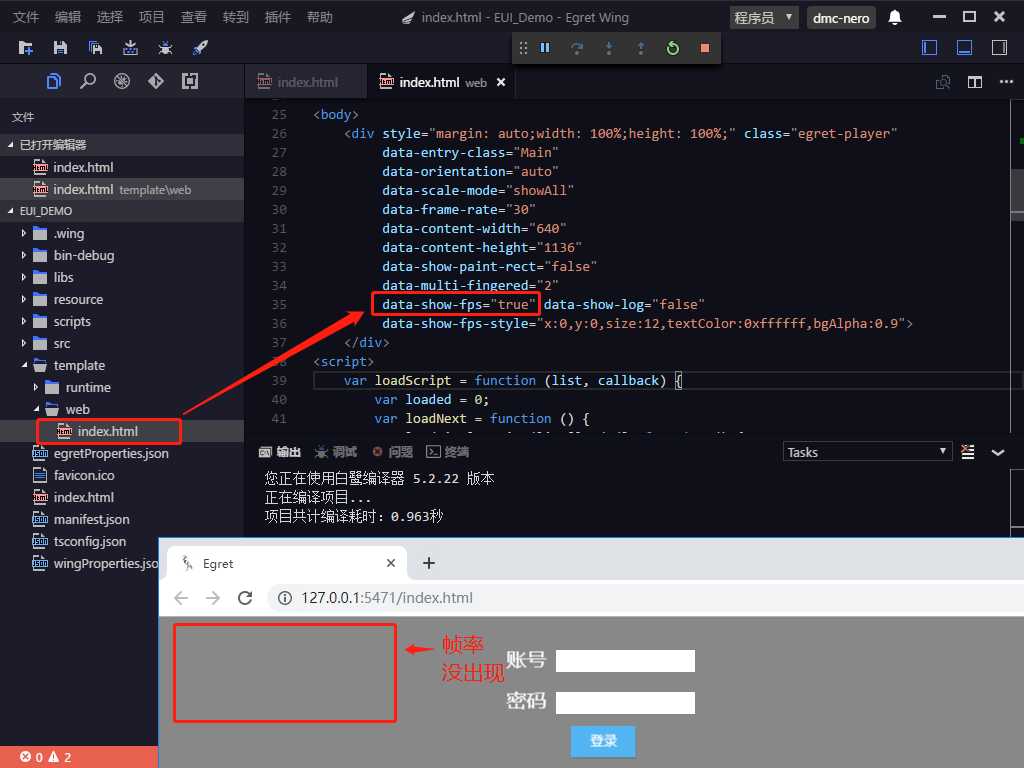1024x768 pixels.
Task: Toggle the bottom panel layout
Action: (x=965, y=48)
